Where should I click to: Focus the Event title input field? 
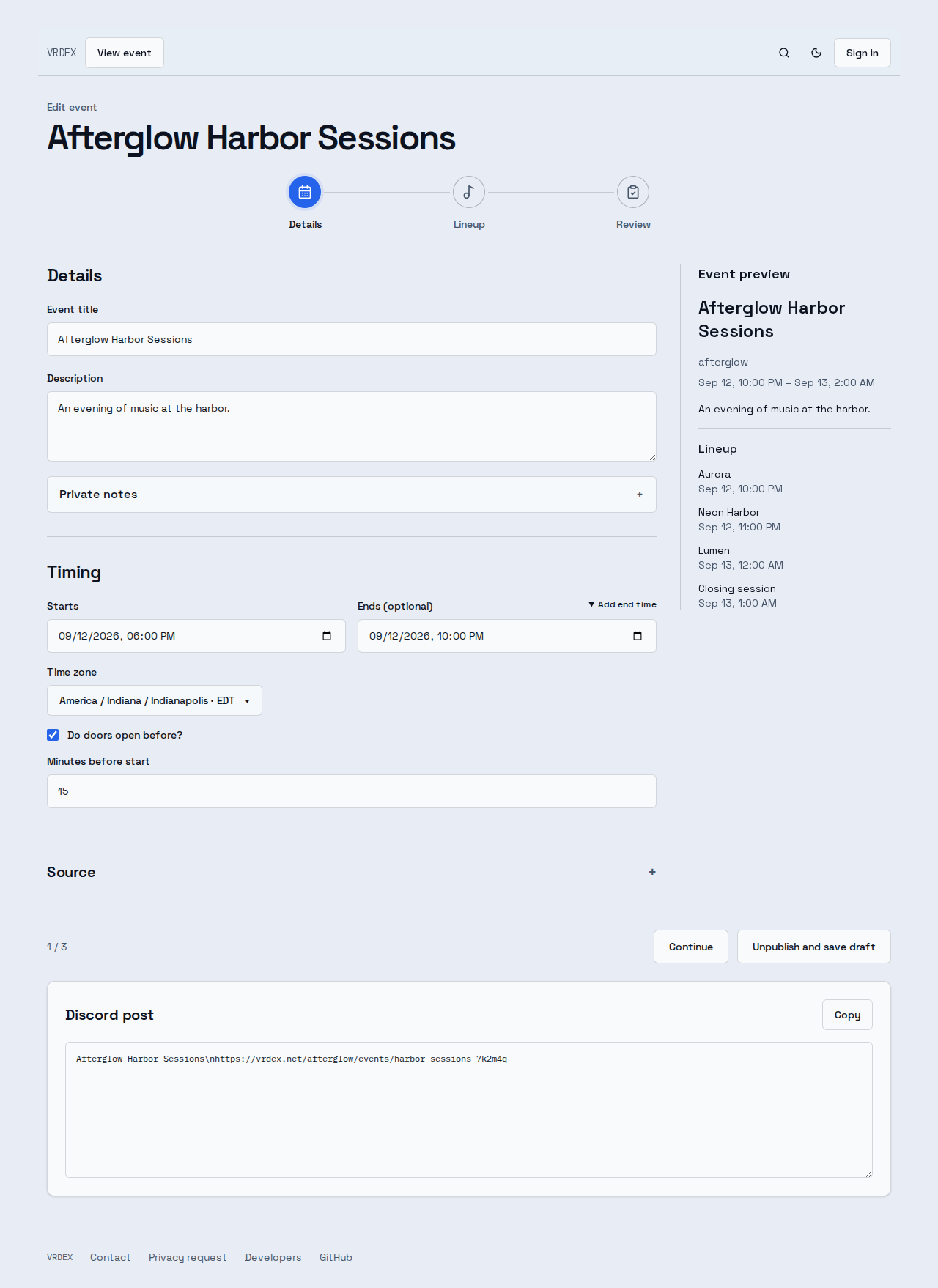click(352, 339)
